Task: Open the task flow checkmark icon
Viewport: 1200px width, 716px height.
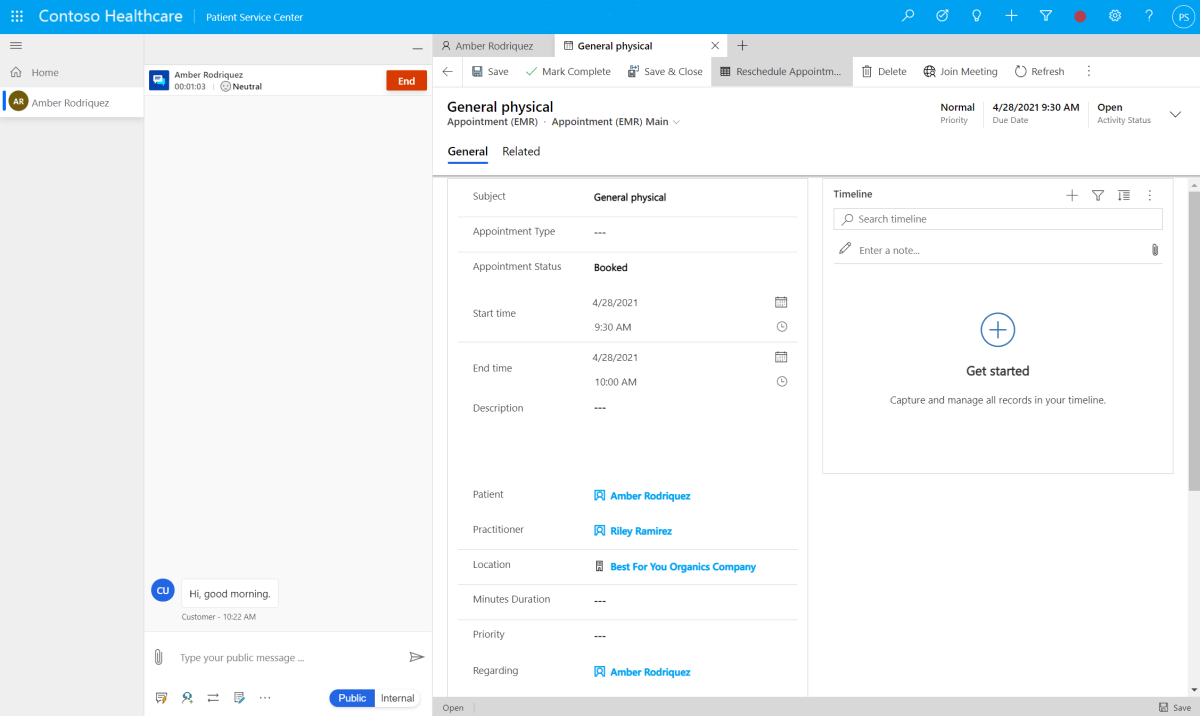Action: click(x=942, y=16)
